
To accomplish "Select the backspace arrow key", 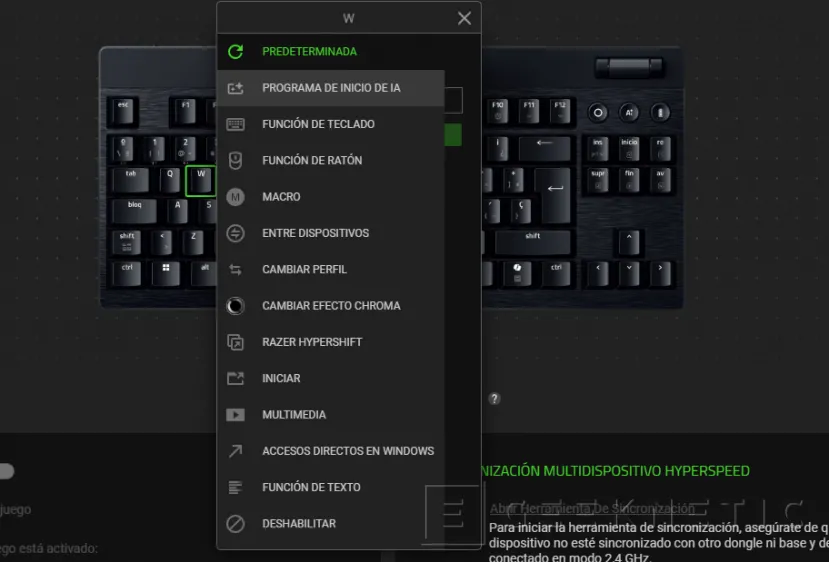I will (545, 149).
